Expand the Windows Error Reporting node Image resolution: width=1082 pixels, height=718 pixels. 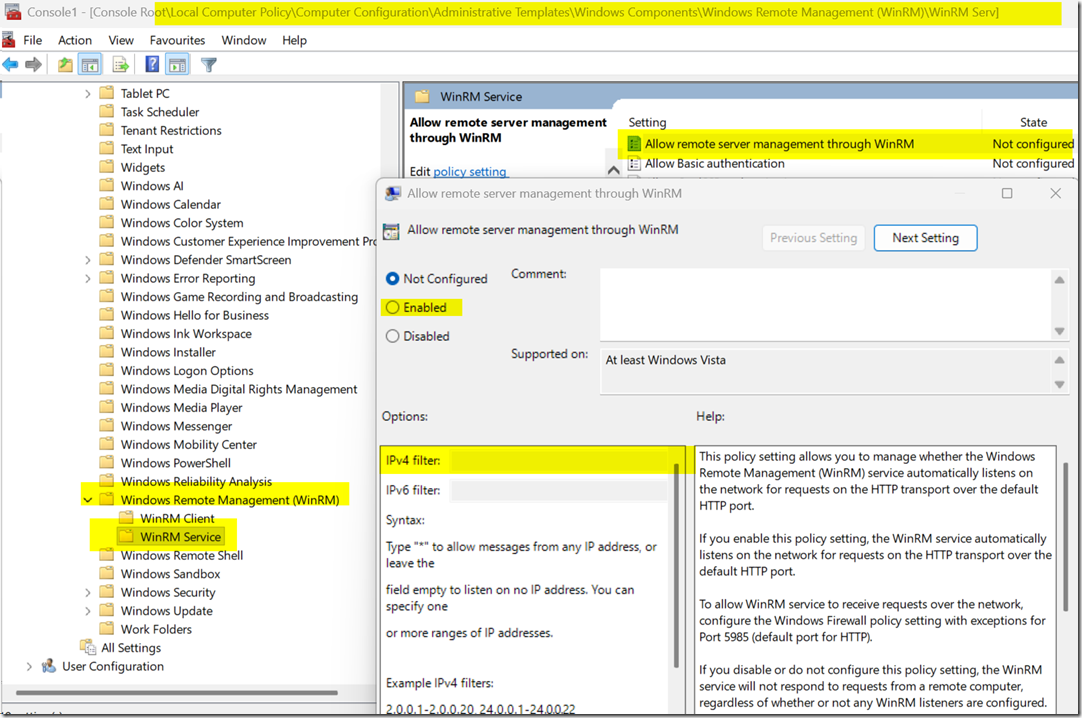coord(88,279)
